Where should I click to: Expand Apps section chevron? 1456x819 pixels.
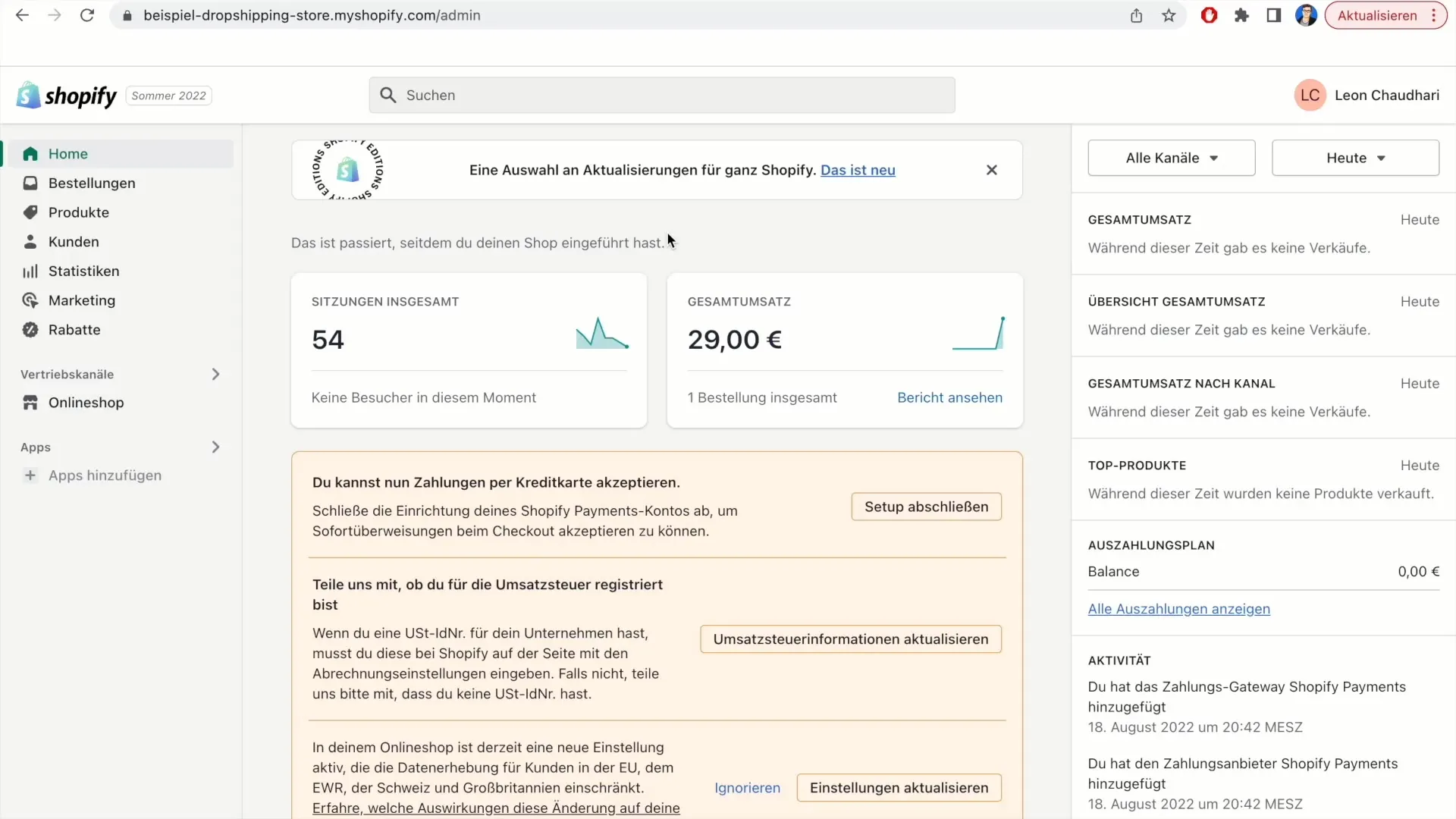click(215, 447)
